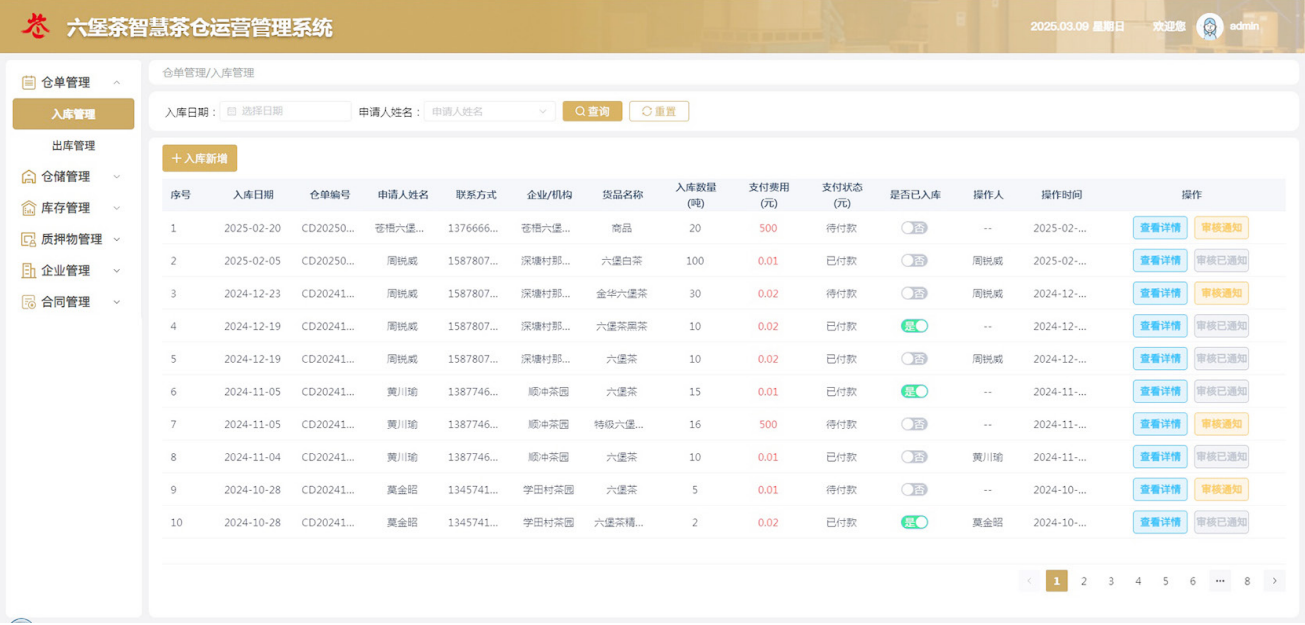Screen dimensions: 1305x625
Task: Select the 入库管理 menu item
Action: point(73,114)
